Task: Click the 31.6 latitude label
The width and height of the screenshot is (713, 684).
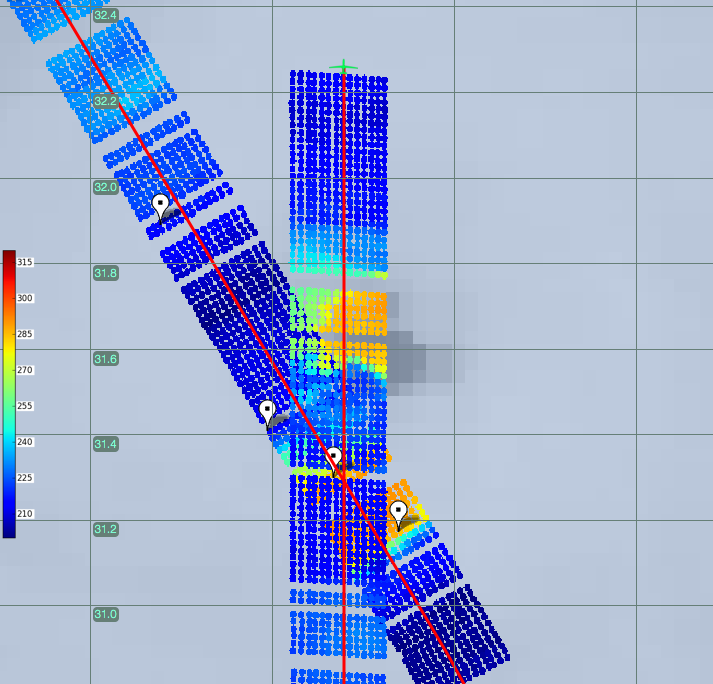Action: coord(105,358)
